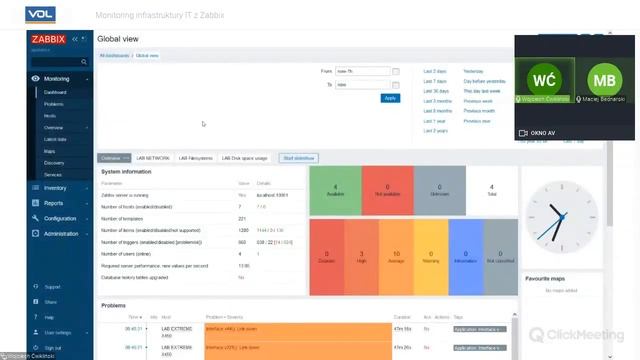Click the To time input field
Image resolution: width=640 pixels, height=360 pixels.
click(362, 85)
